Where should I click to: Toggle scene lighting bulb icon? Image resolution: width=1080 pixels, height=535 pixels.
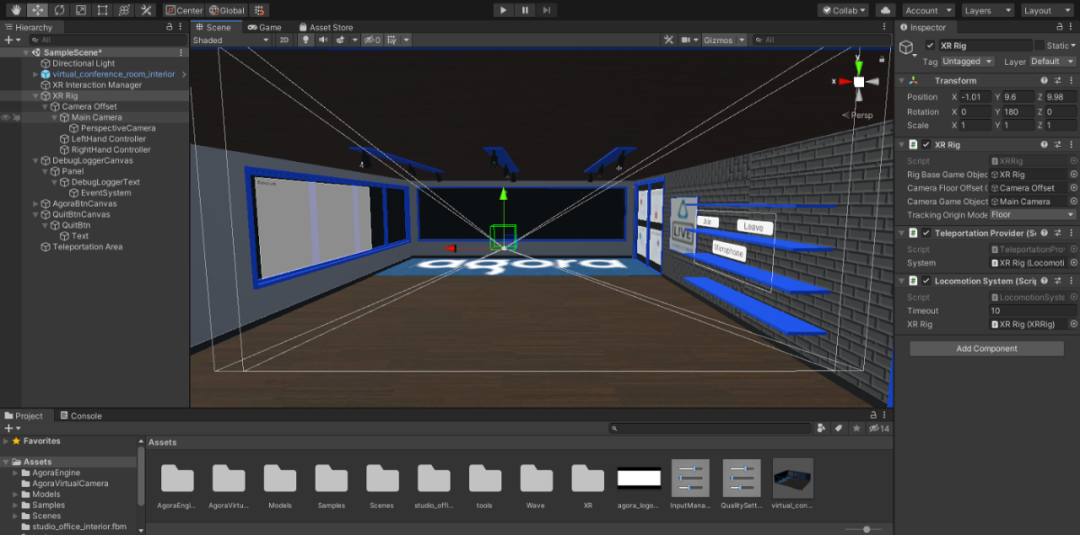click(x=306, y=40)
